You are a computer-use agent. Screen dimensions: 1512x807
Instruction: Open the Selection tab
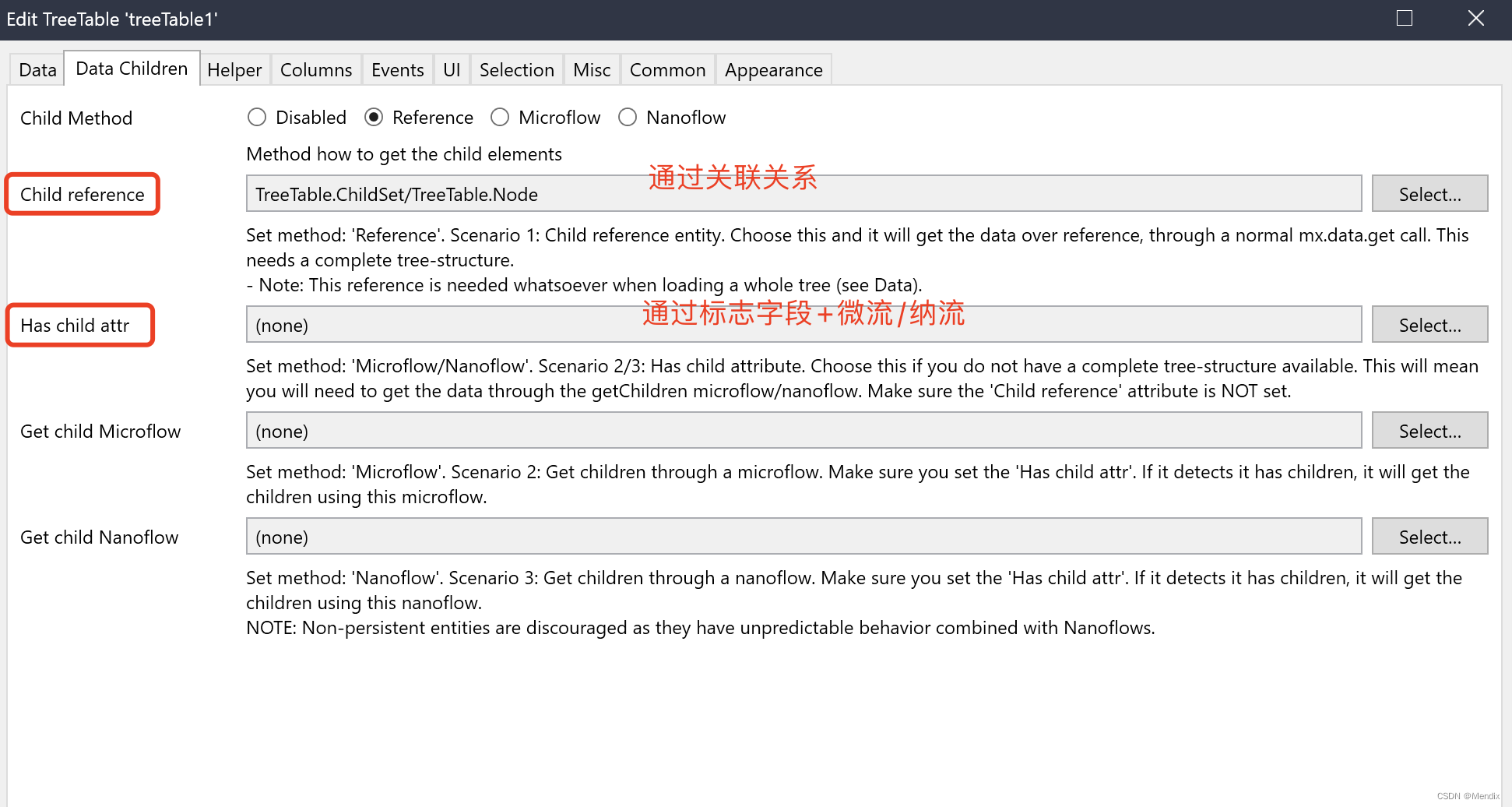coord(517,70)
